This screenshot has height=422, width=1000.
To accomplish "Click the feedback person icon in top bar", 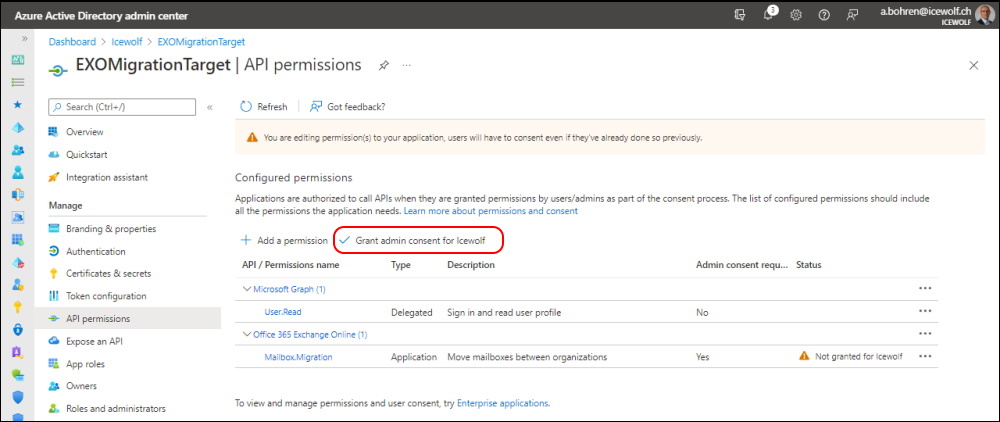I will pyautogui.click(x=852, y=15).
